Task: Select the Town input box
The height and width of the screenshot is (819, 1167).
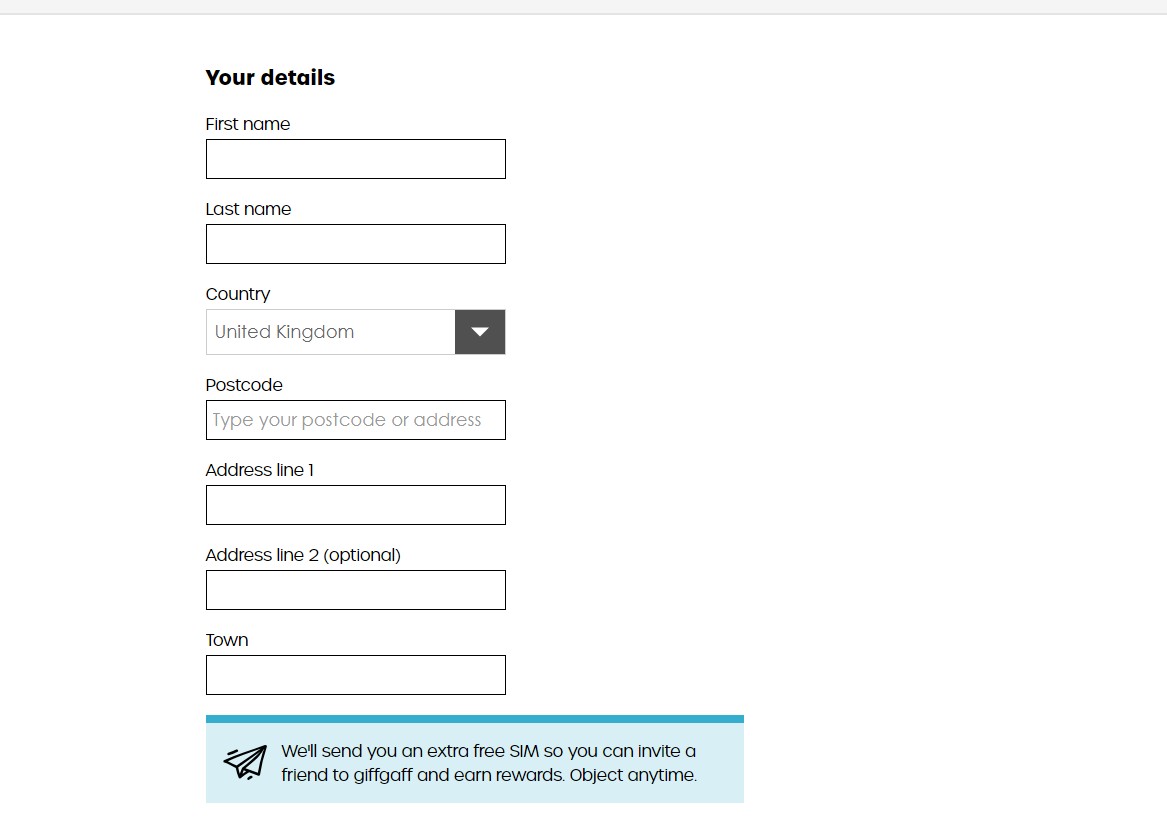Action: pyautogui.click(x=356, y=675)
